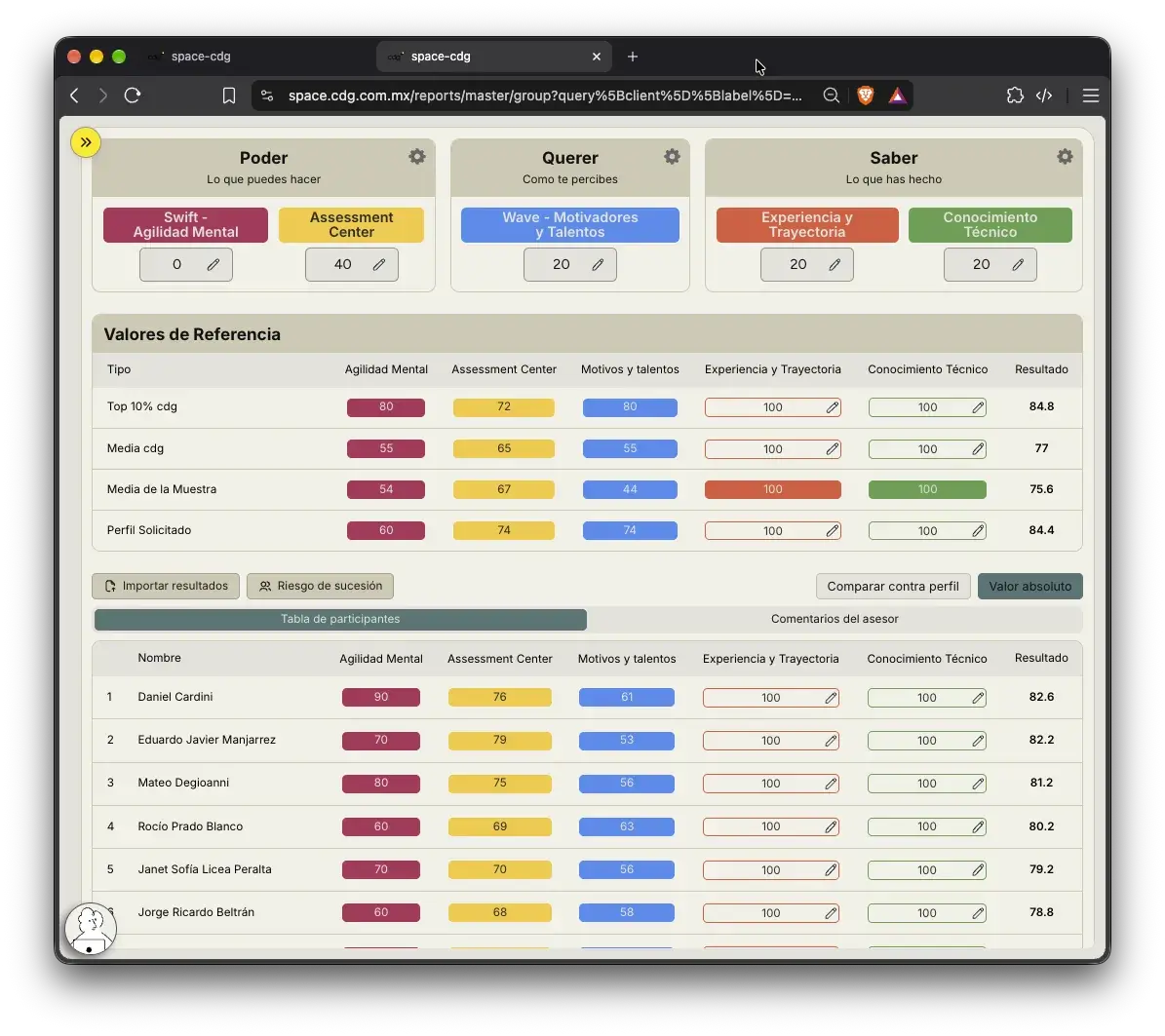Edit Swift Agilidad Mental weight pencil
This screenshot has height=1036, width=1165.
click(x=214, y=264)
